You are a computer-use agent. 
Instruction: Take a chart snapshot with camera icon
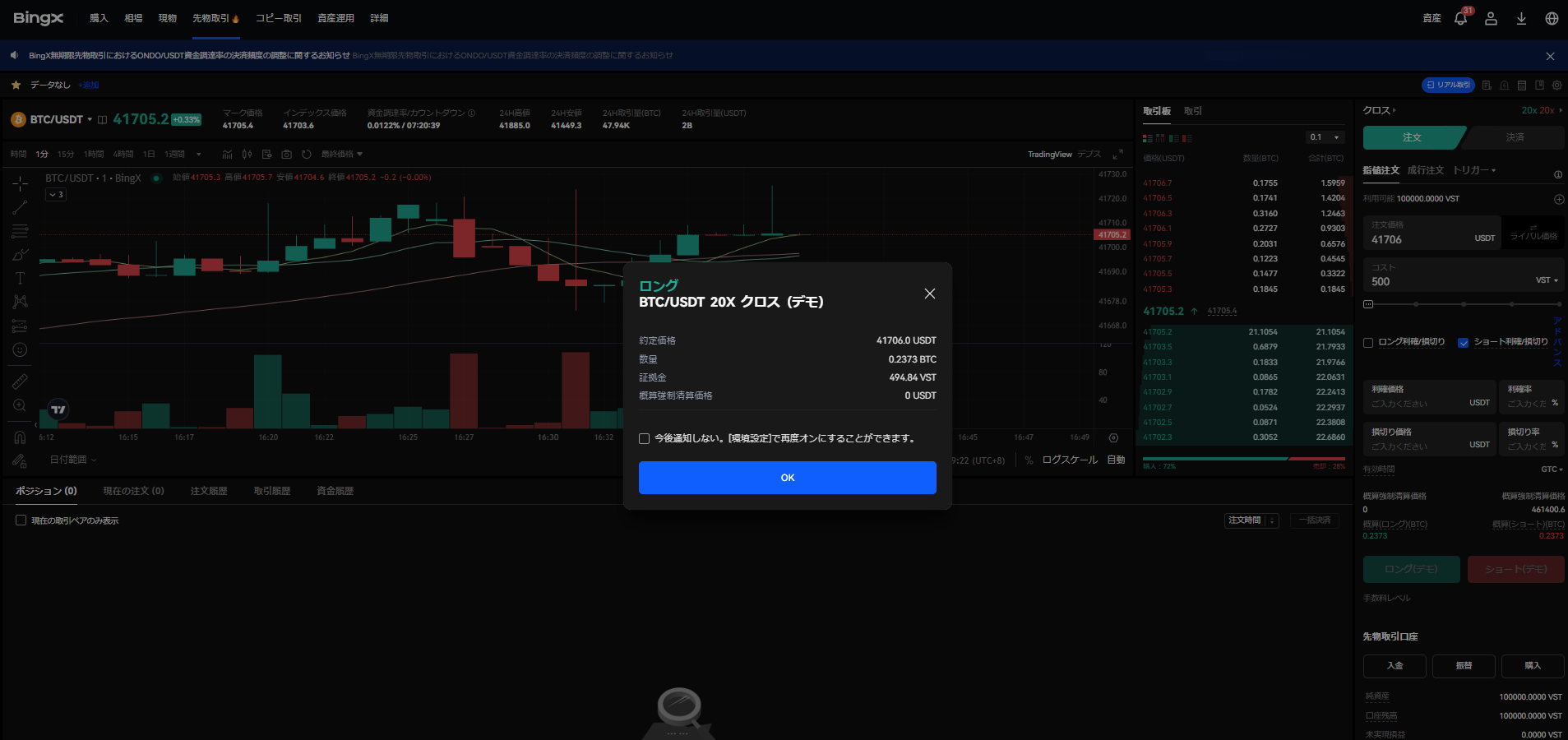point(286,155)
